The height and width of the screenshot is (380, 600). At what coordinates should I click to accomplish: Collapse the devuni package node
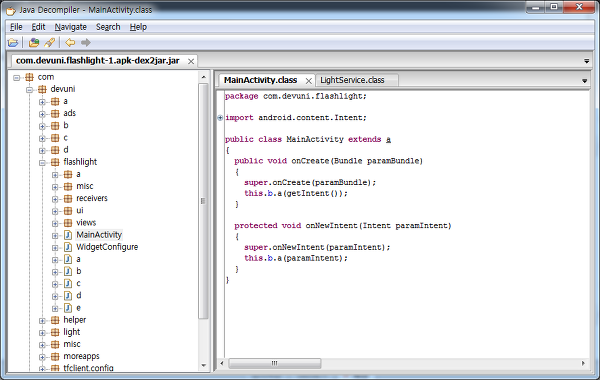point(29,90)
